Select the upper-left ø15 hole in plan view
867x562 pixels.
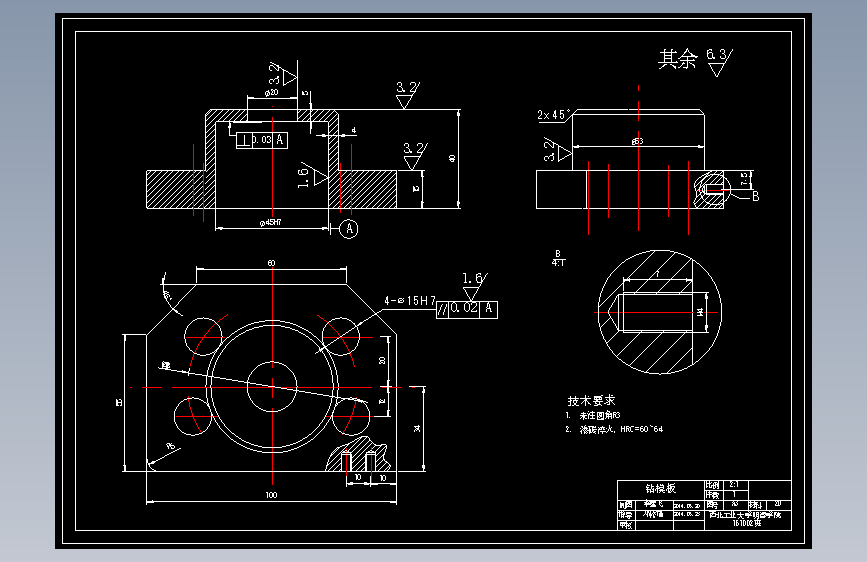203,336
